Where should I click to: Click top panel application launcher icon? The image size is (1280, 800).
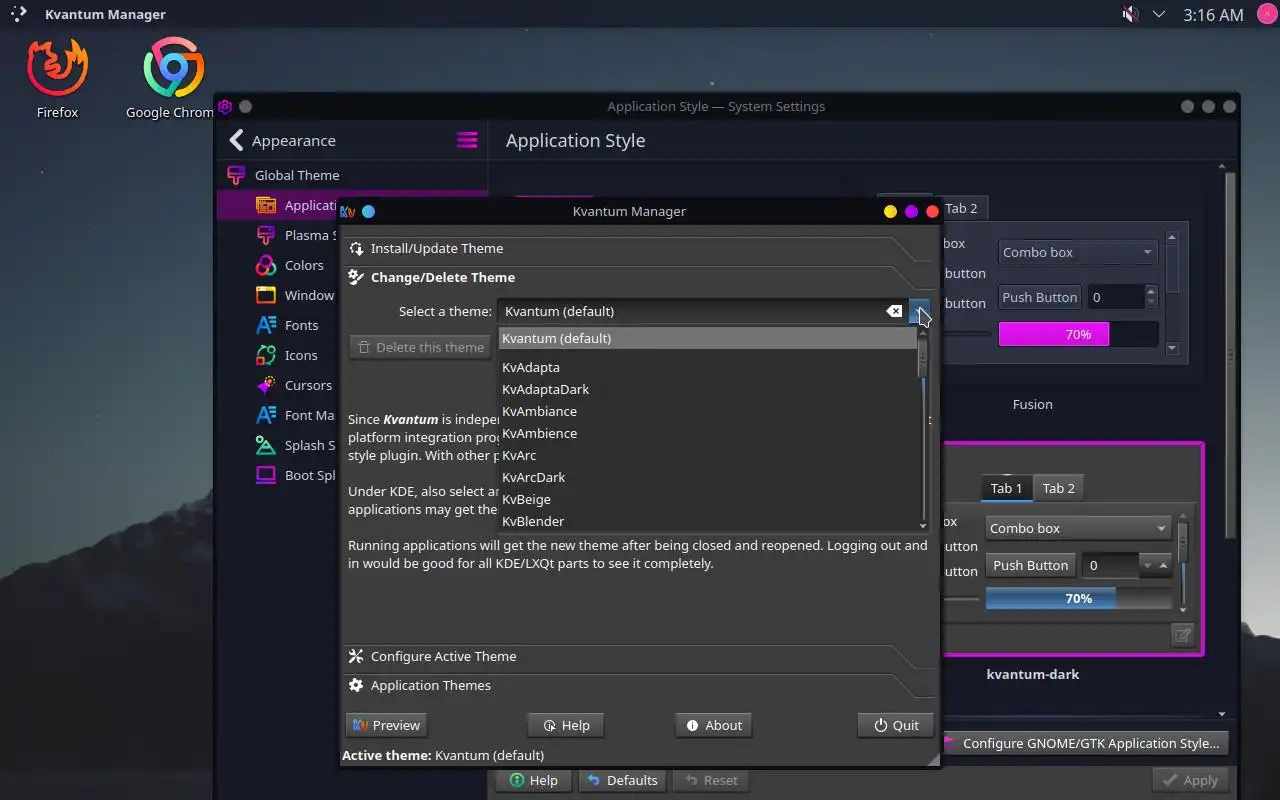click(18, 14)
